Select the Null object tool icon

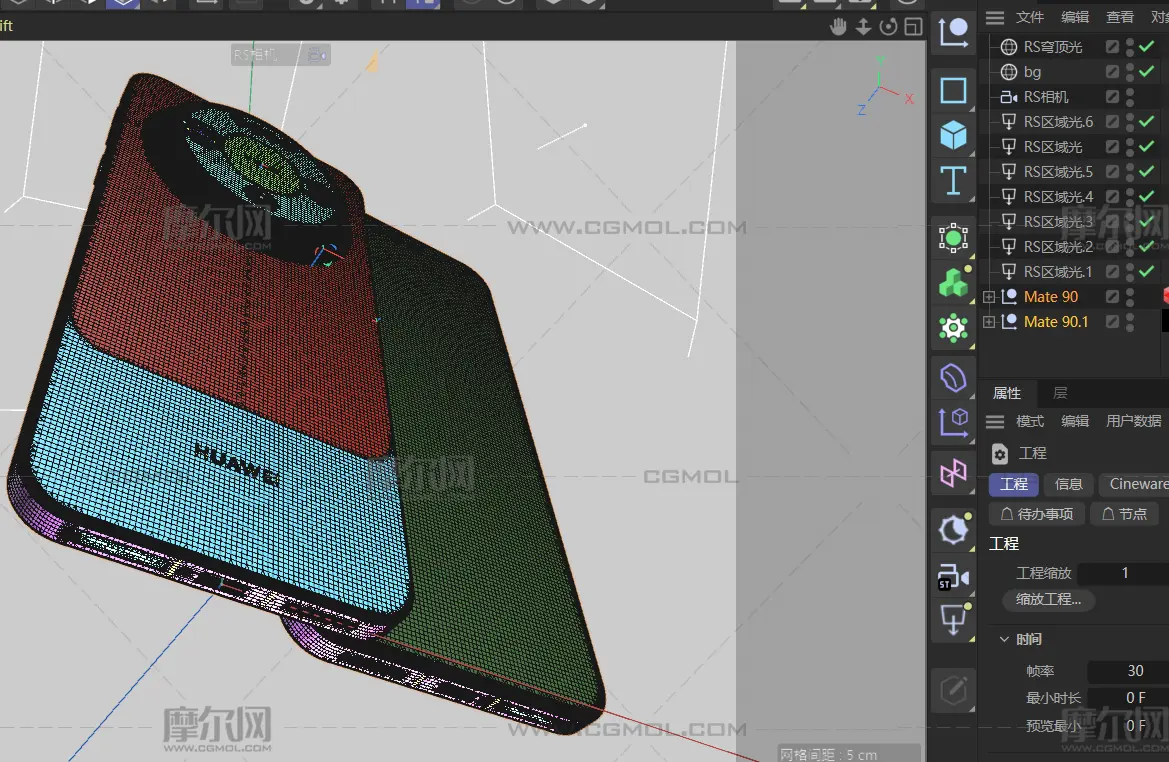click(x=953, y=32)
